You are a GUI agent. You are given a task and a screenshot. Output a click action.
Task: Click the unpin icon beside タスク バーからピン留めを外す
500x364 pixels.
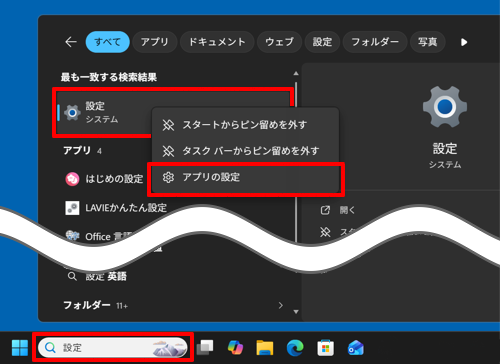coord(168,151)
